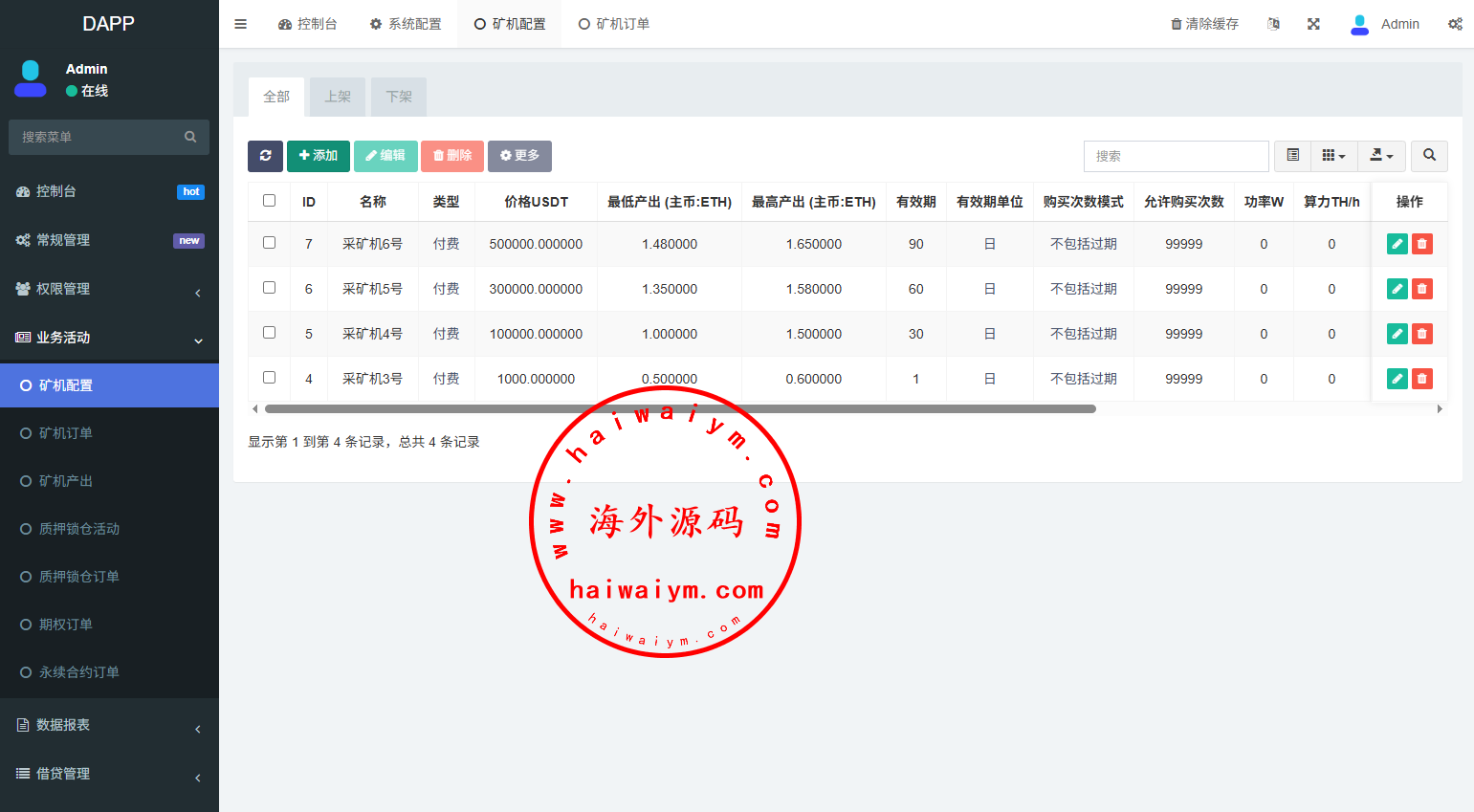Screen dimensions: 1474x812
Task: Click the horizontal scrollbar under the table
Action: point(679,408)
